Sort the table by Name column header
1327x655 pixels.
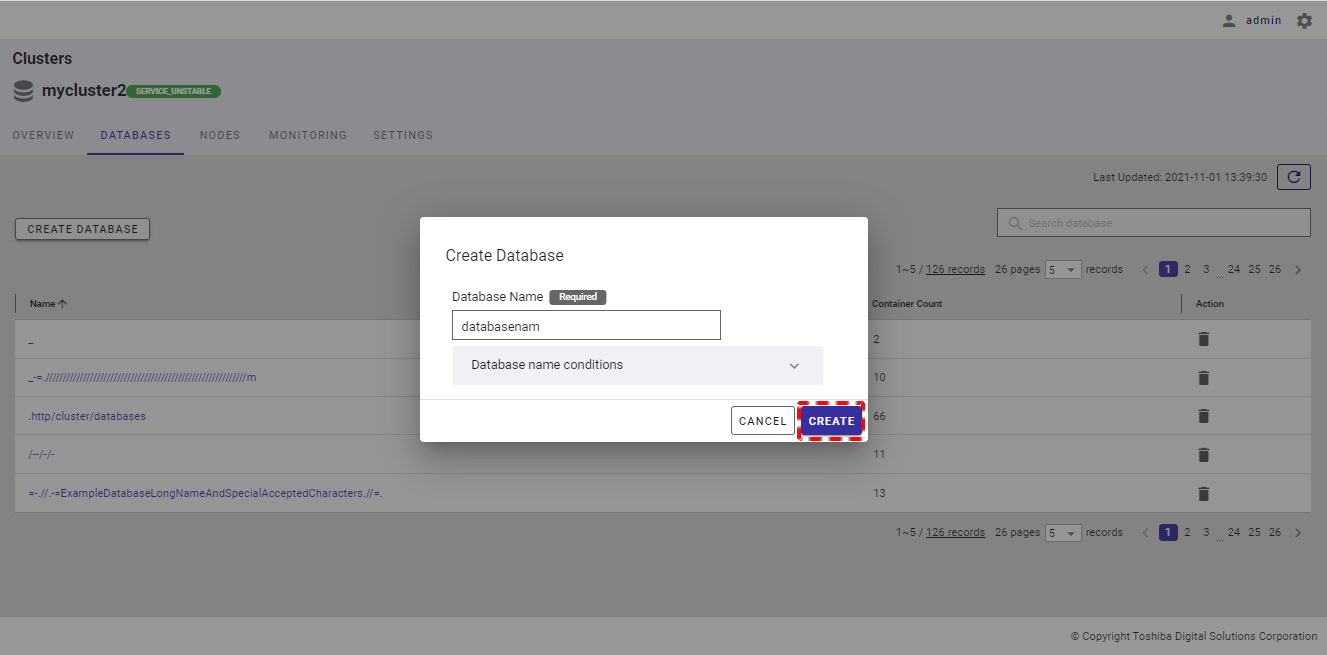coord(42,304)
